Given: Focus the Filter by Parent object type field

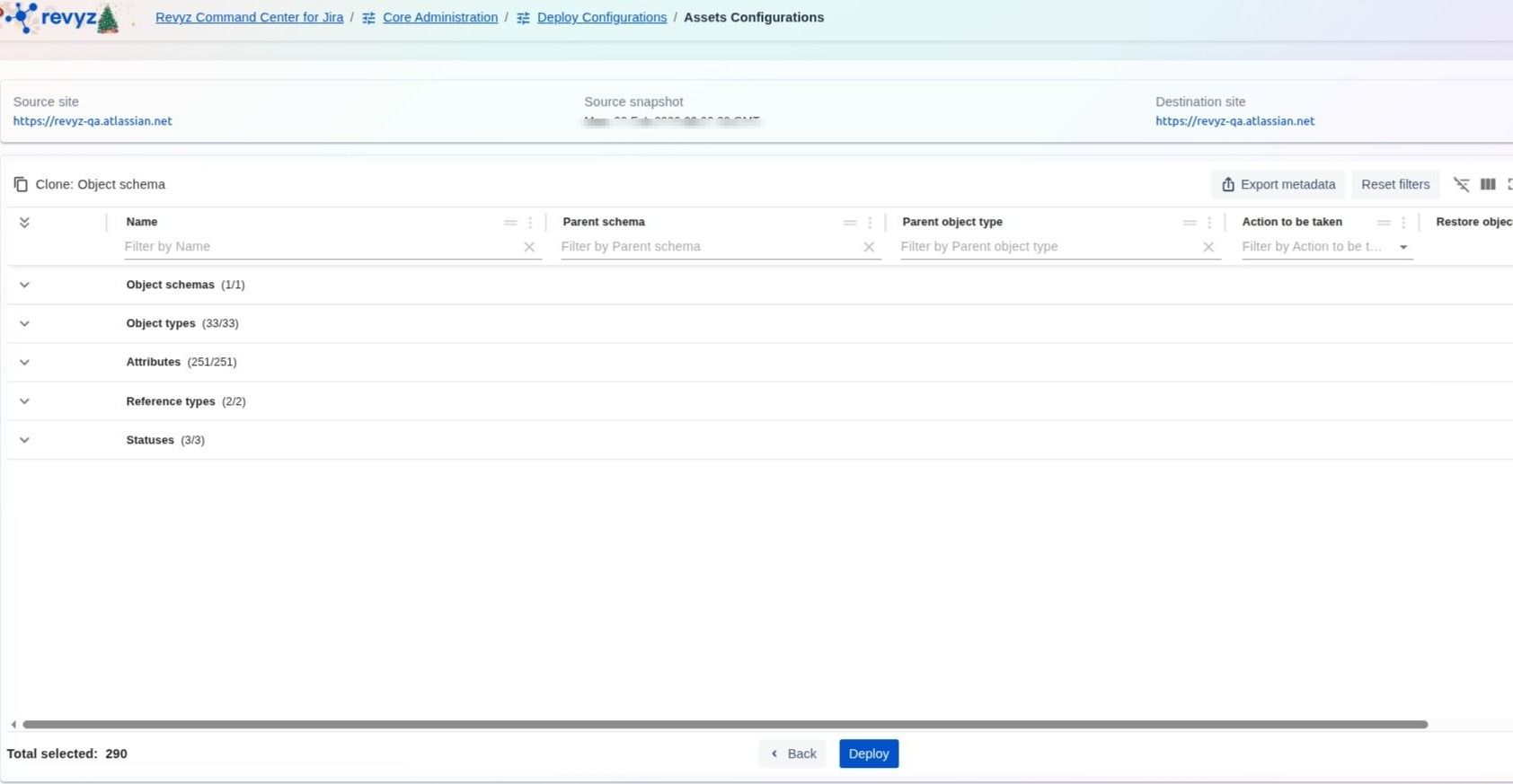Looking at the screenshot, I should click(1048, 246).
